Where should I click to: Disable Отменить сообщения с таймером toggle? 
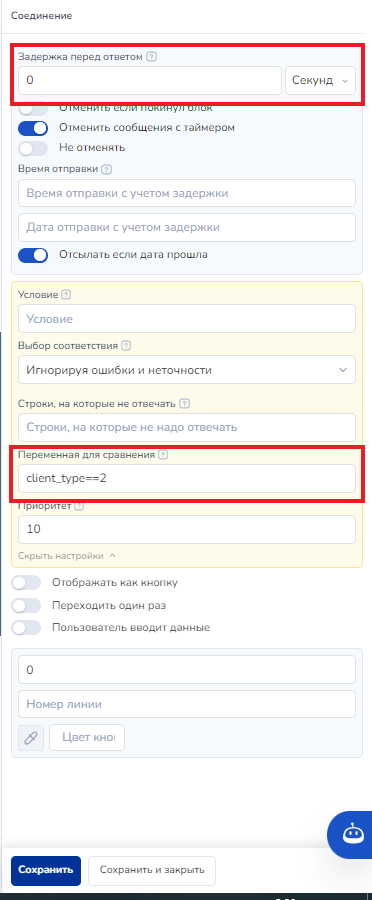(33, 127)
